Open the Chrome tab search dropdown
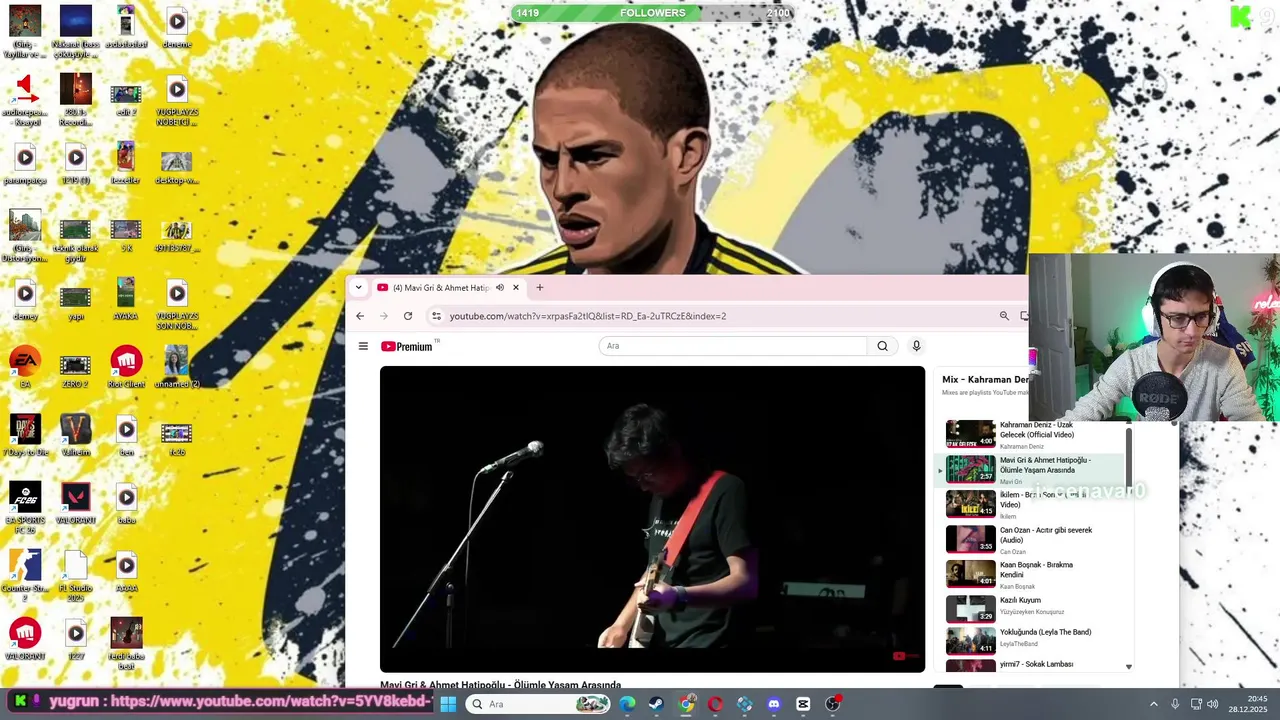Image resolution: width=1280 pixels, height=720 pixels. pyautogui.click(x=359, y=288)
